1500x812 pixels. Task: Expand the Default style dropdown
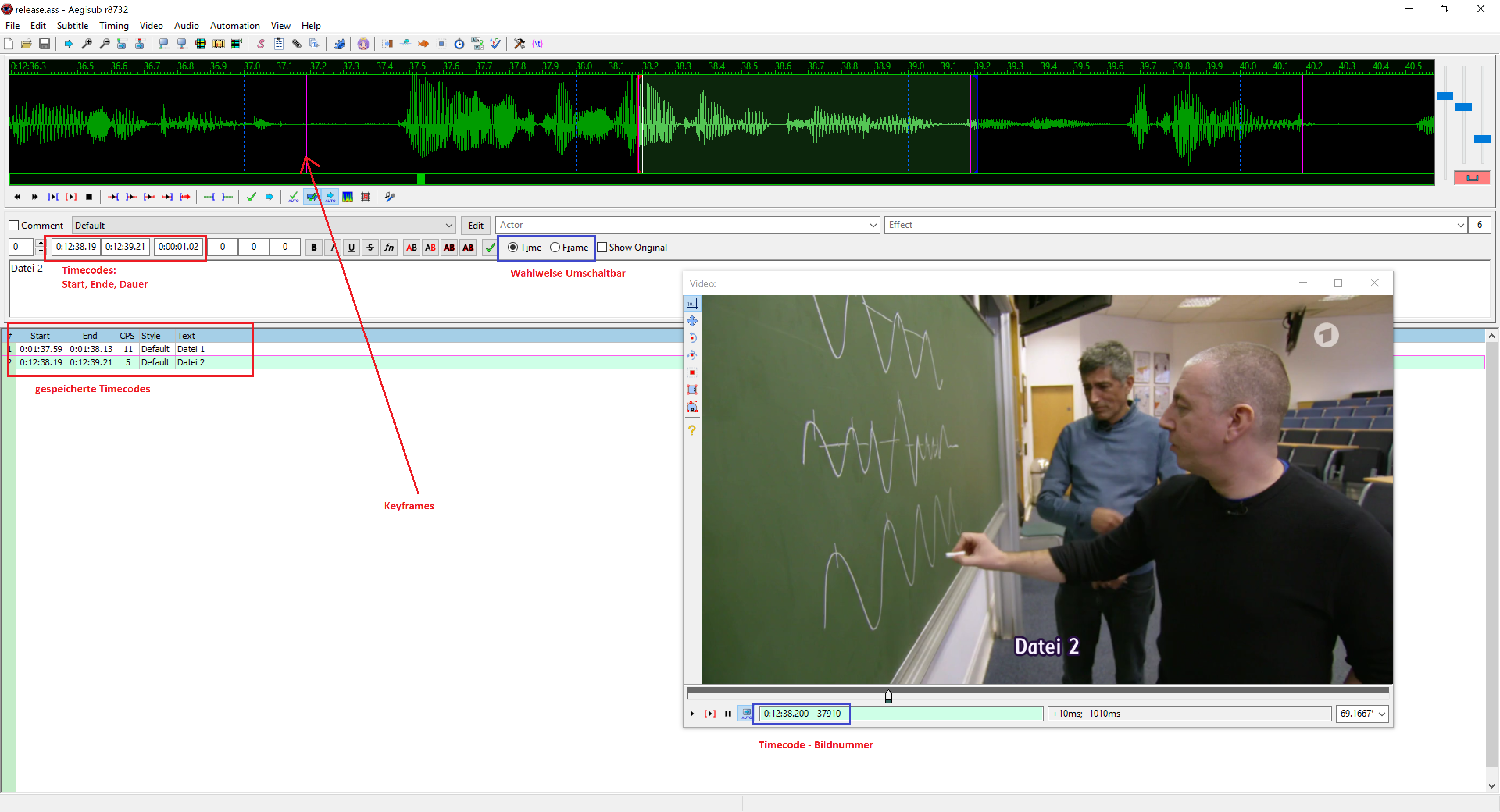(449, 225)
